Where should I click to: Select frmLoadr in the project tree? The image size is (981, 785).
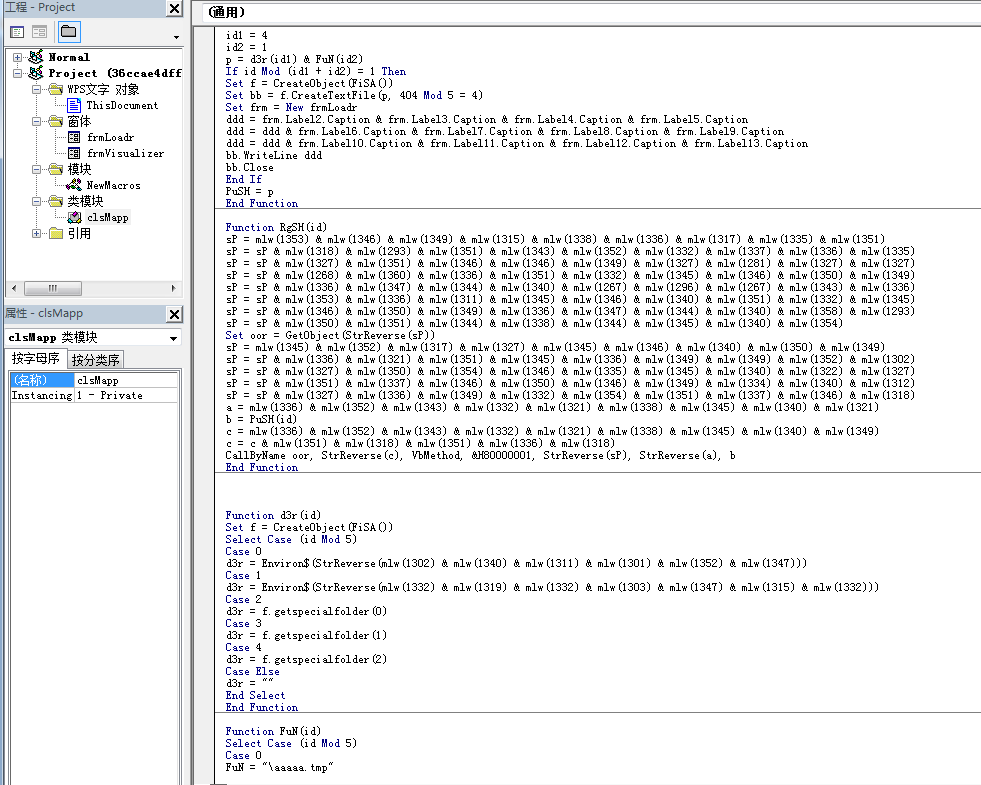(110, 137)
